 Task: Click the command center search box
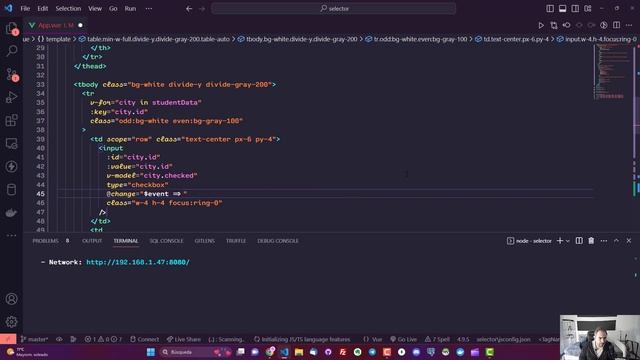[x=333, y=9]
